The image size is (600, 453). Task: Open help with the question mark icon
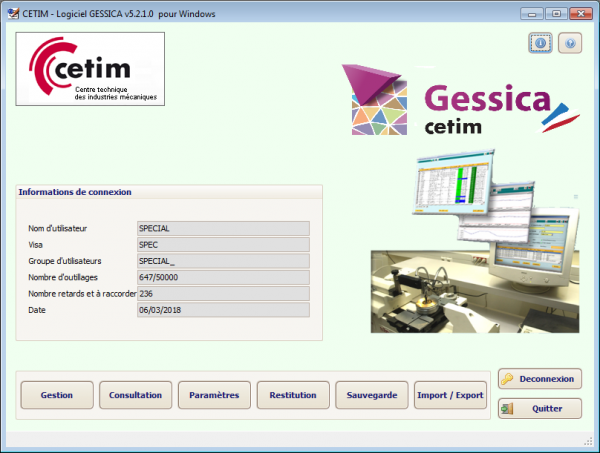click(x=570, y=43)
